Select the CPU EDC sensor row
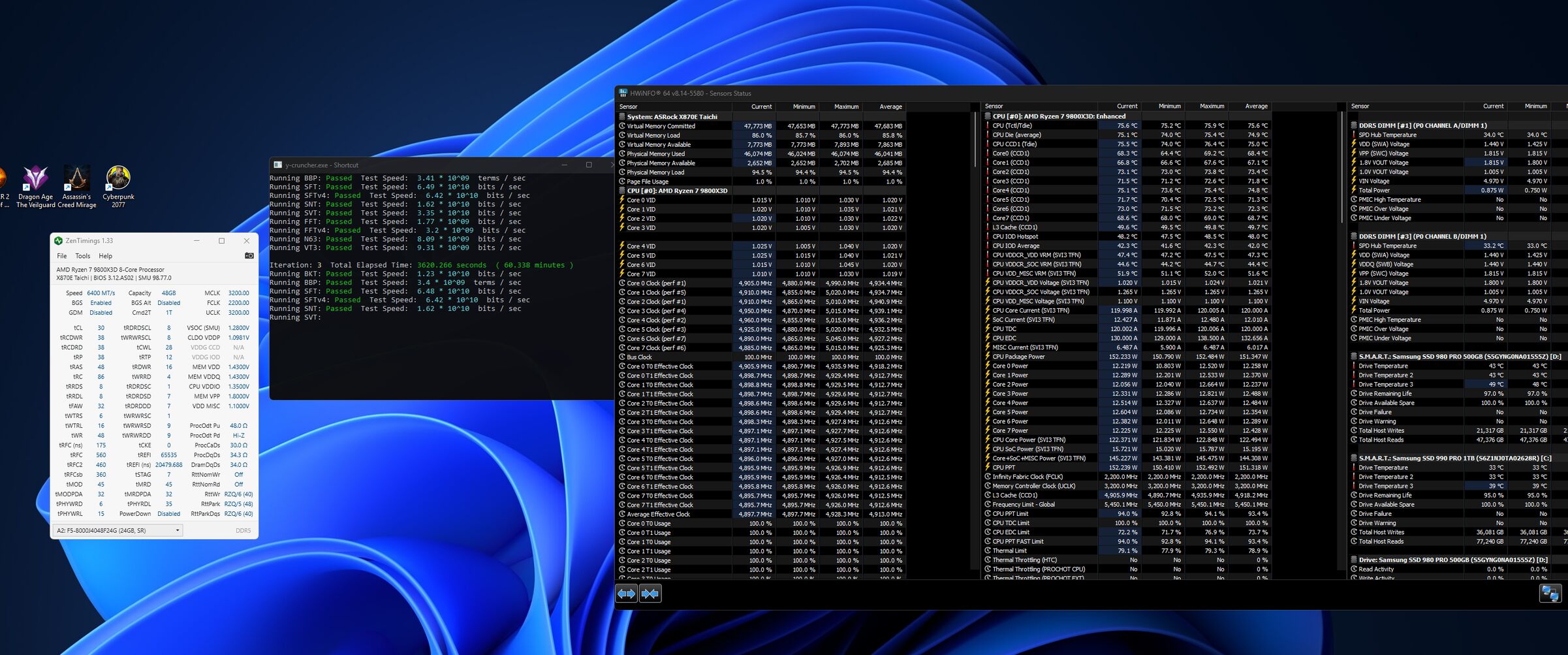This screenshot has width=1568, height=655. click(x=1127, y=338)
